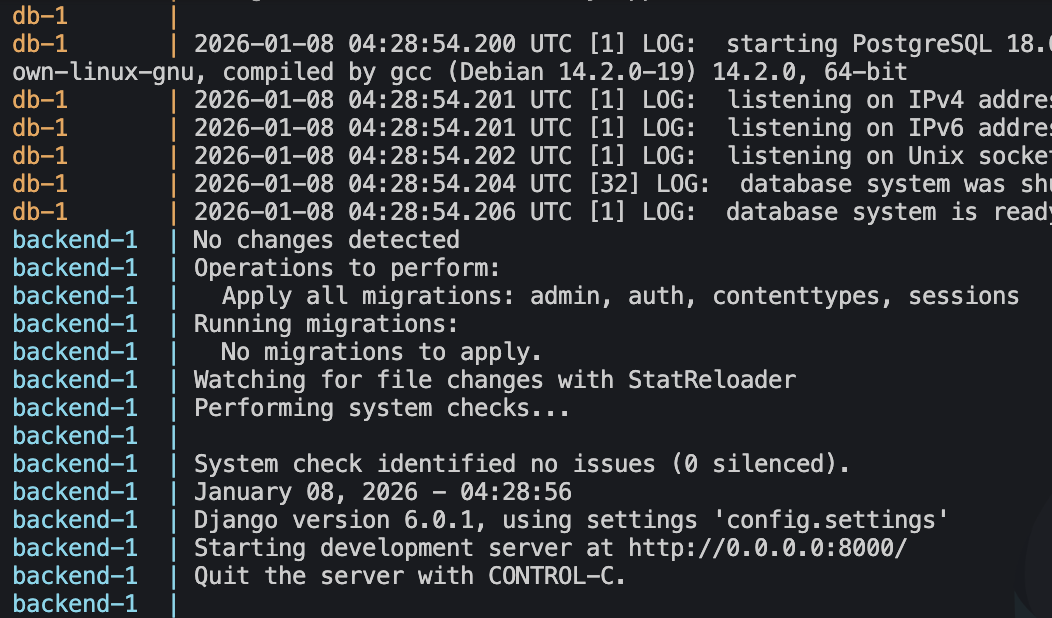Click the word 'StatReloader' in the log
The image size is (1052, 618).
(712, 380)
